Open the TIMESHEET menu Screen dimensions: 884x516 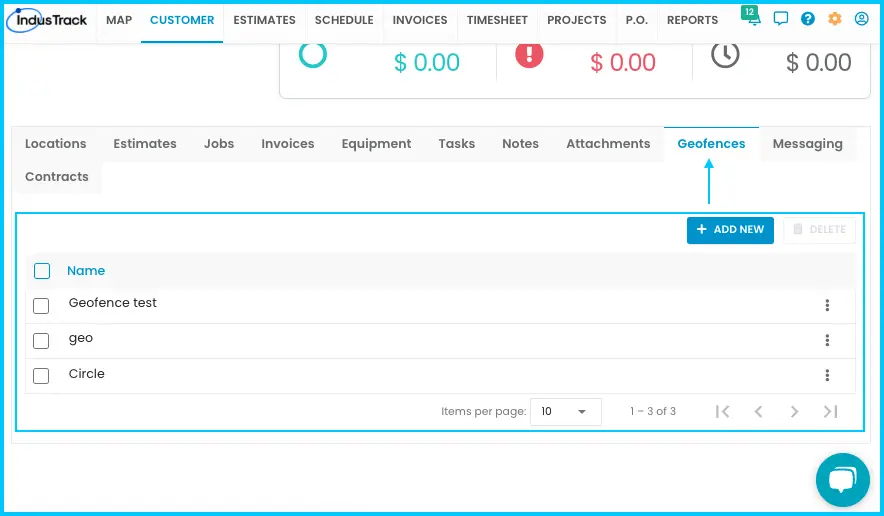pyautogui.click(x=497, y=20)
